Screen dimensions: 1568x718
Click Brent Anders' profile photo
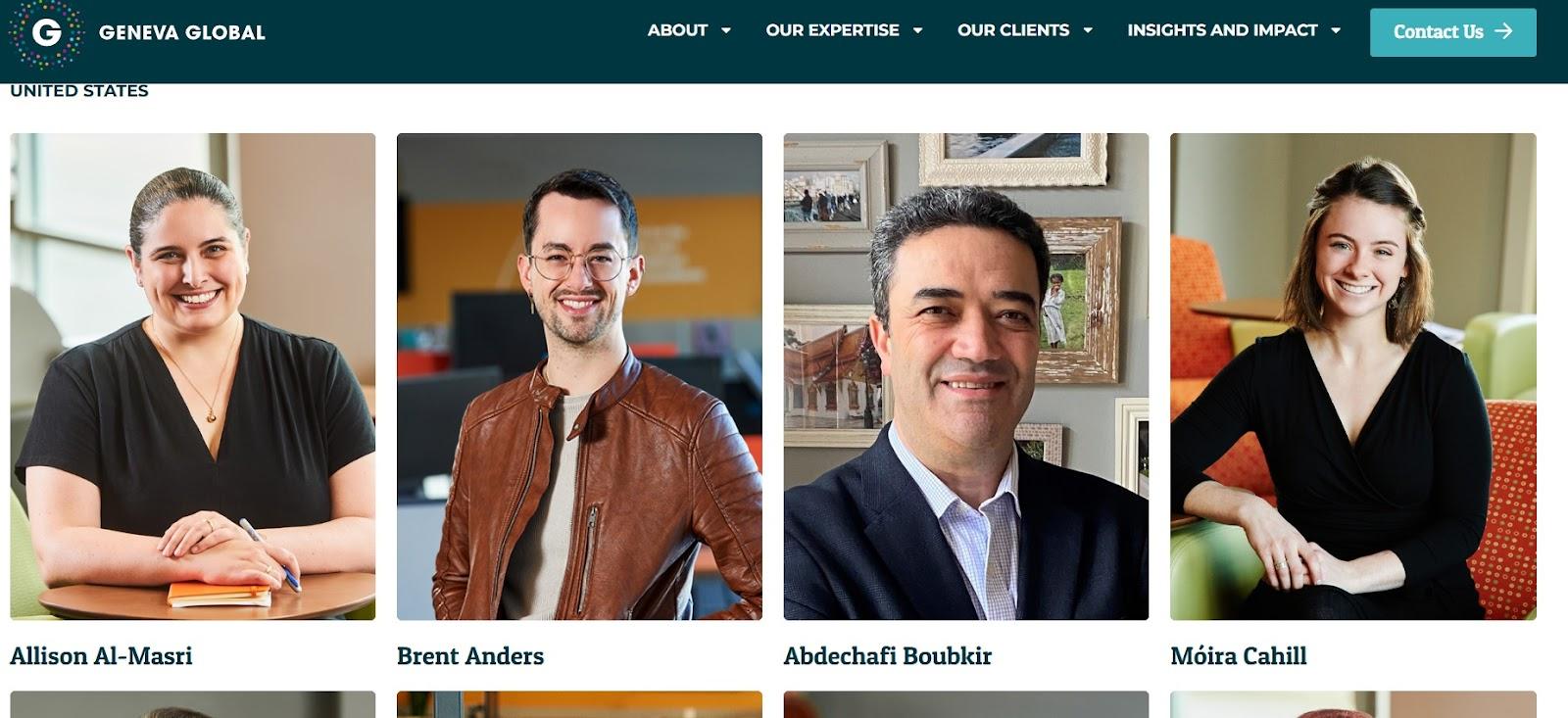(x=579, y=376)
